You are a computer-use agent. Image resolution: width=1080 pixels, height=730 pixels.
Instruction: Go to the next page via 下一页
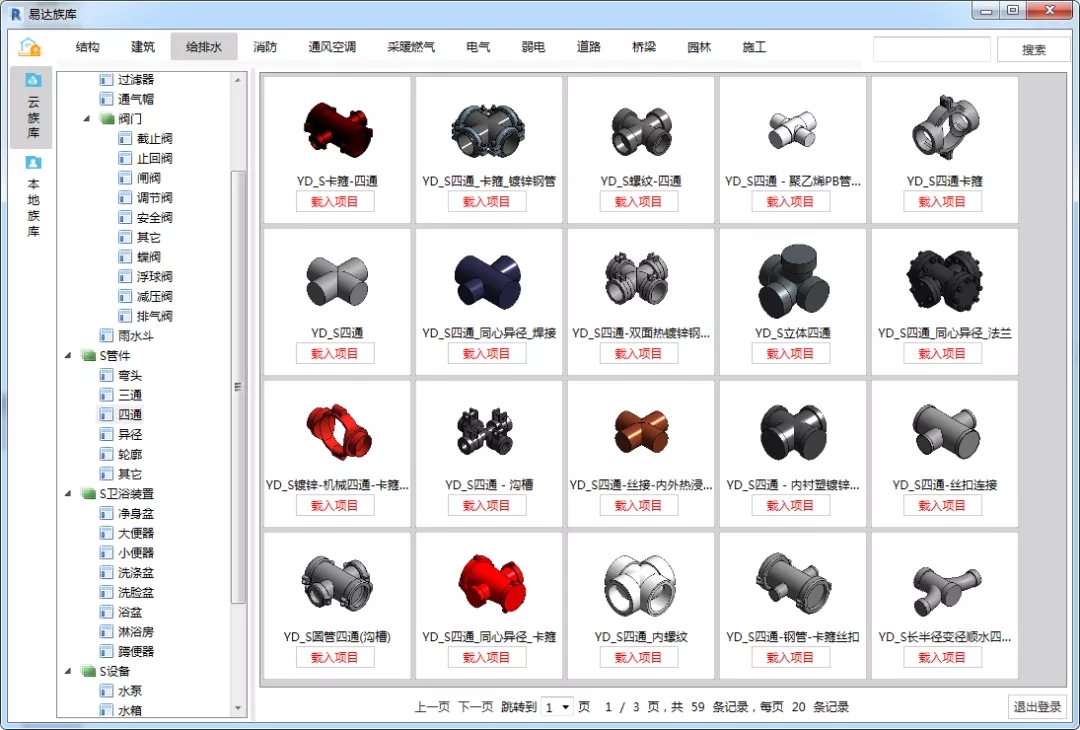(476, 707)
